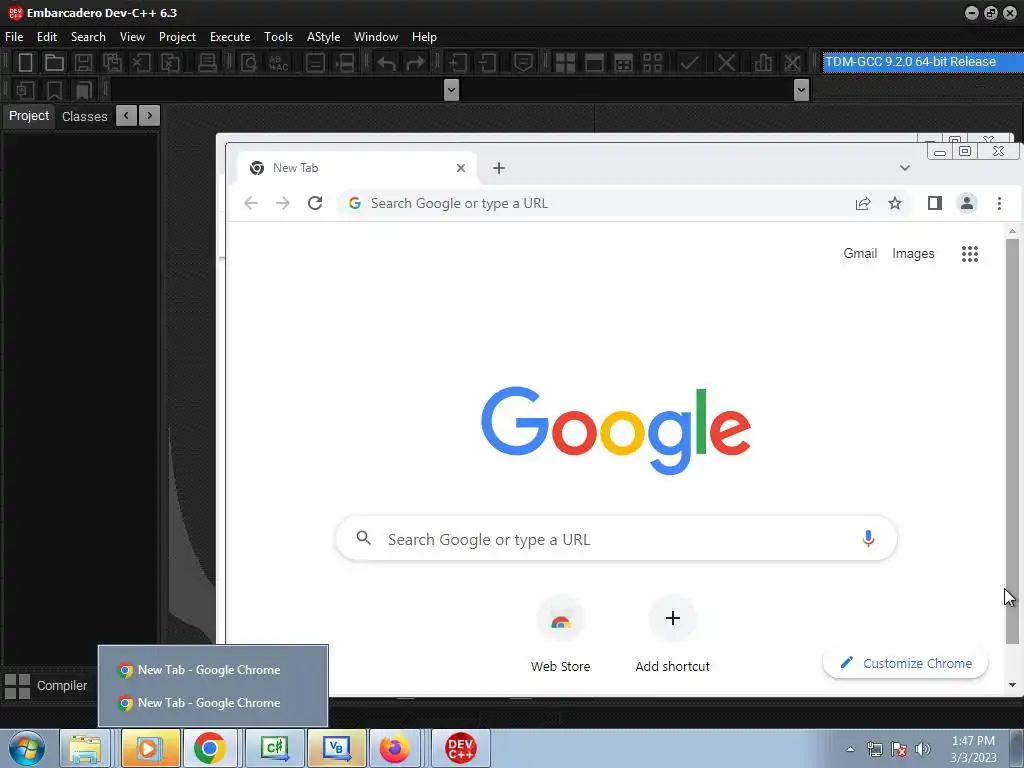Click the Goto Bookmarks double-bookmark icon

pyautogui.click(x=84, y=89)
